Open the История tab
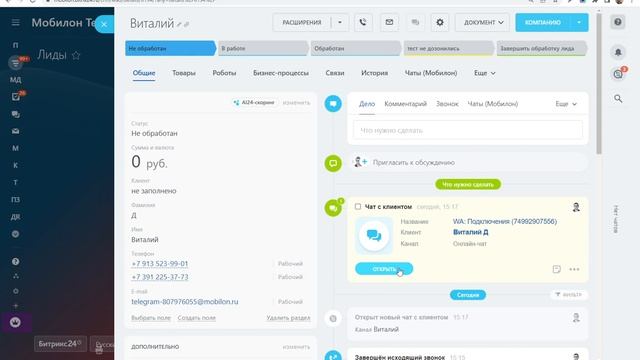 [x=374, y=73]
